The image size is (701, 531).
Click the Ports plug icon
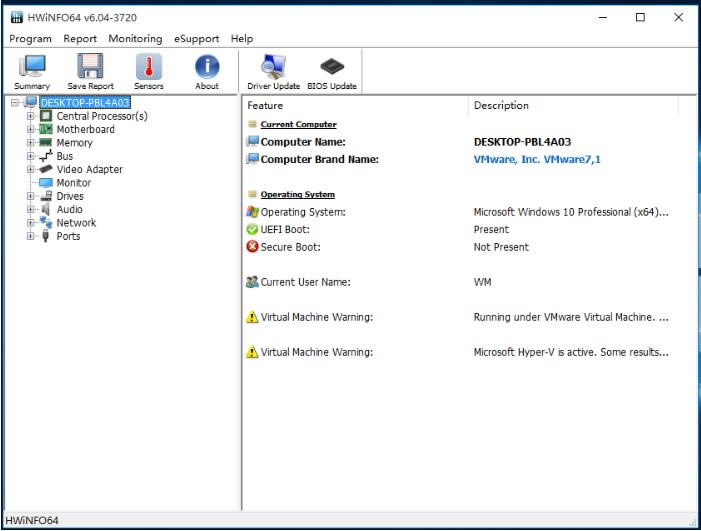[46, 236]
